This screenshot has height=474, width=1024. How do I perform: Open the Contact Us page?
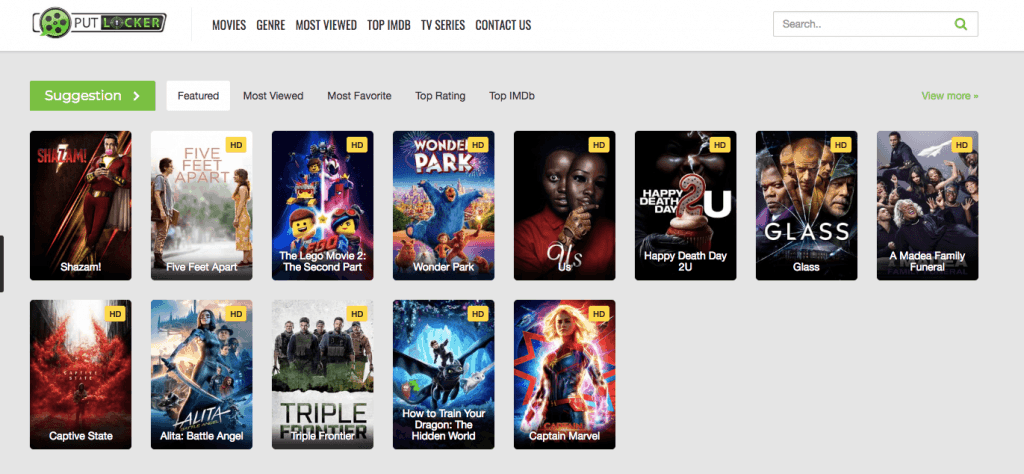(x=503, y=25)
